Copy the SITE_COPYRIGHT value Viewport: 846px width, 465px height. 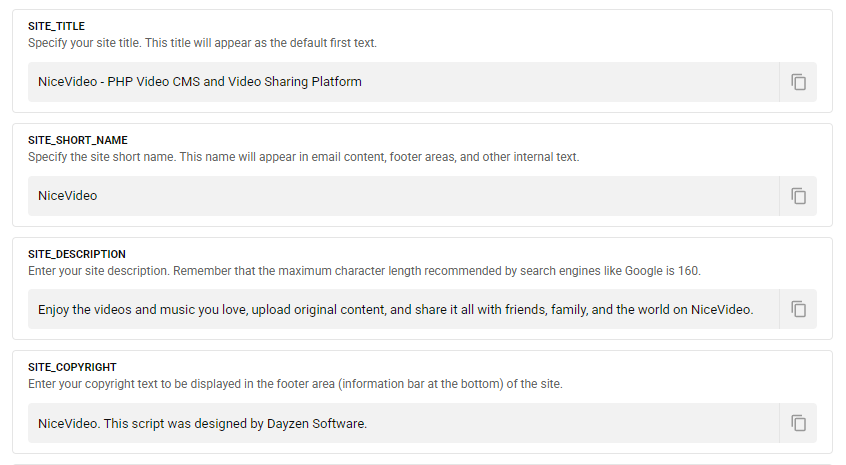coord(798,423)
